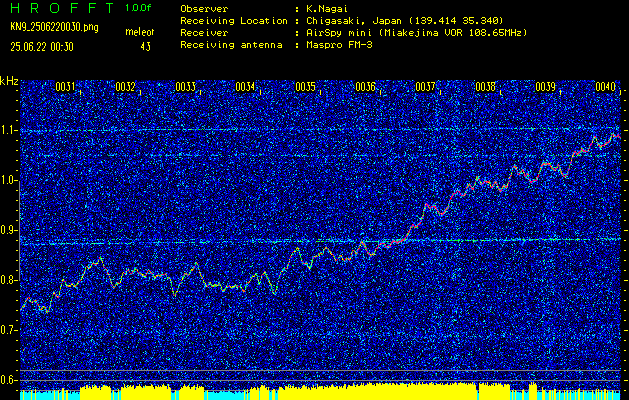Click the AirSpy mini receiver value
Image resolution: width=629 pixels, height=400 pixels.
coord(417,32)
